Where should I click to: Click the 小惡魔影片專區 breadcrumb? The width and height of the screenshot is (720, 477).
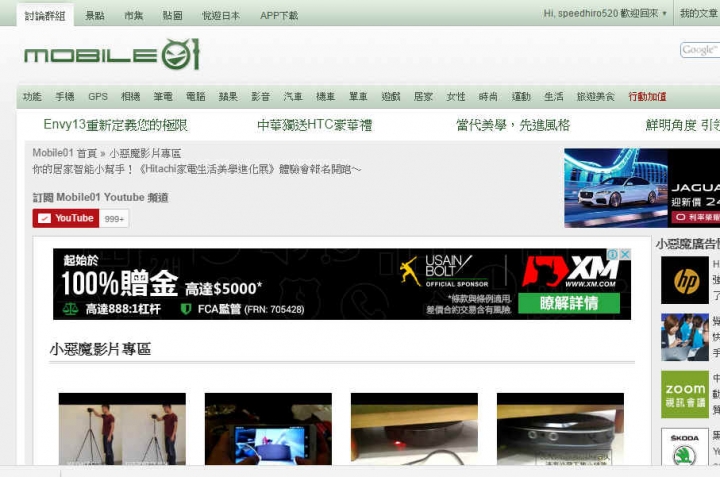[x=145, y=153]
